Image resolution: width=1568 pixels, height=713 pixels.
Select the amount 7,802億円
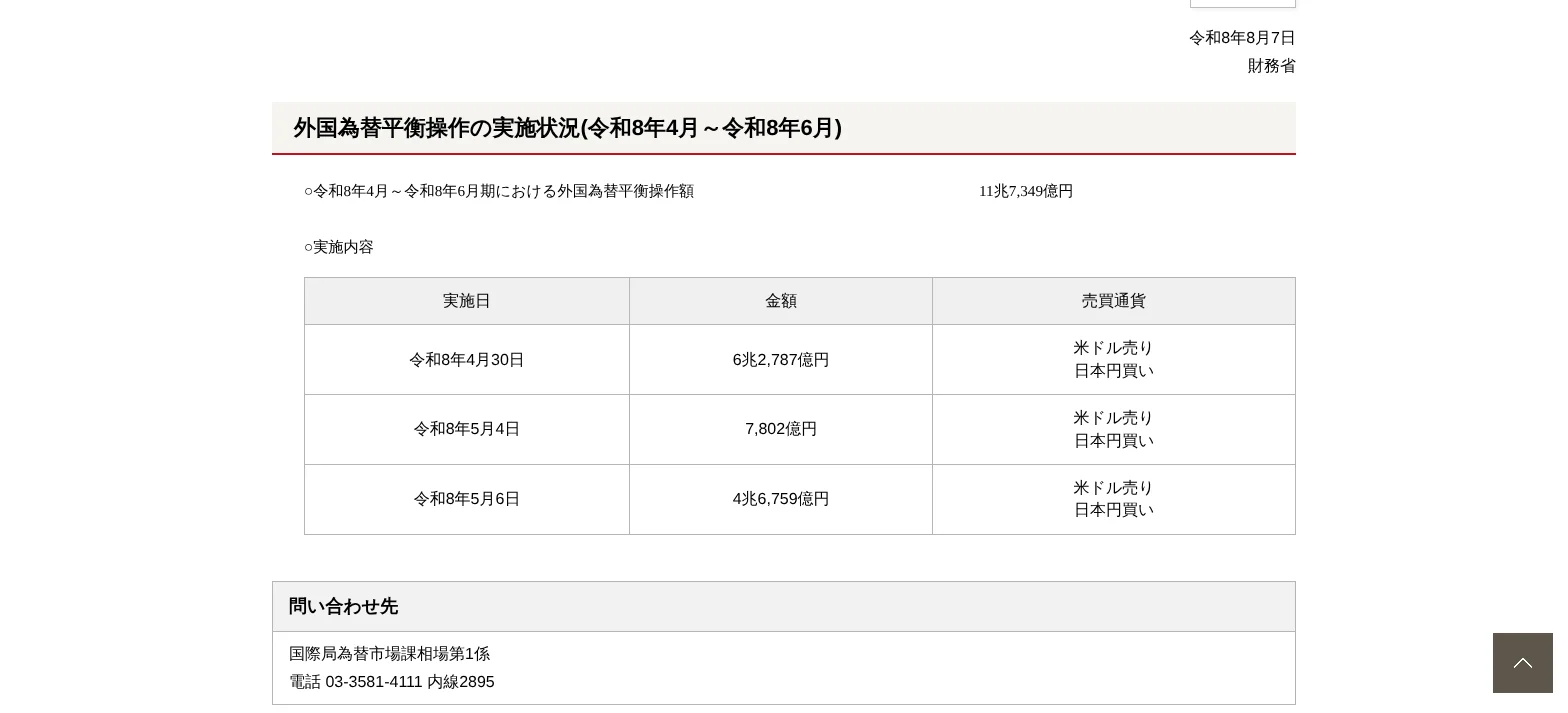[781, 429]
